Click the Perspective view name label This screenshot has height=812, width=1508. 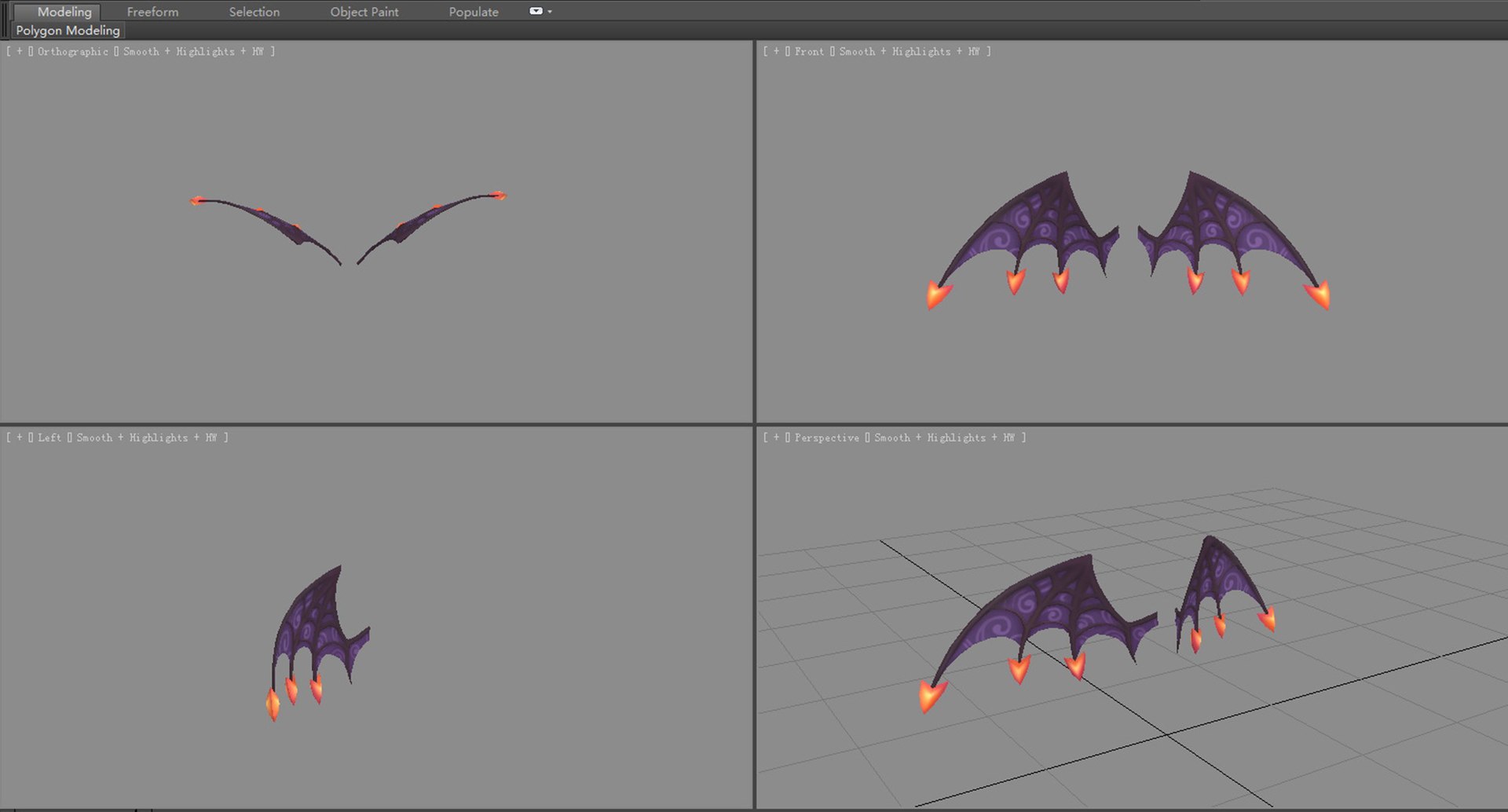826,437
